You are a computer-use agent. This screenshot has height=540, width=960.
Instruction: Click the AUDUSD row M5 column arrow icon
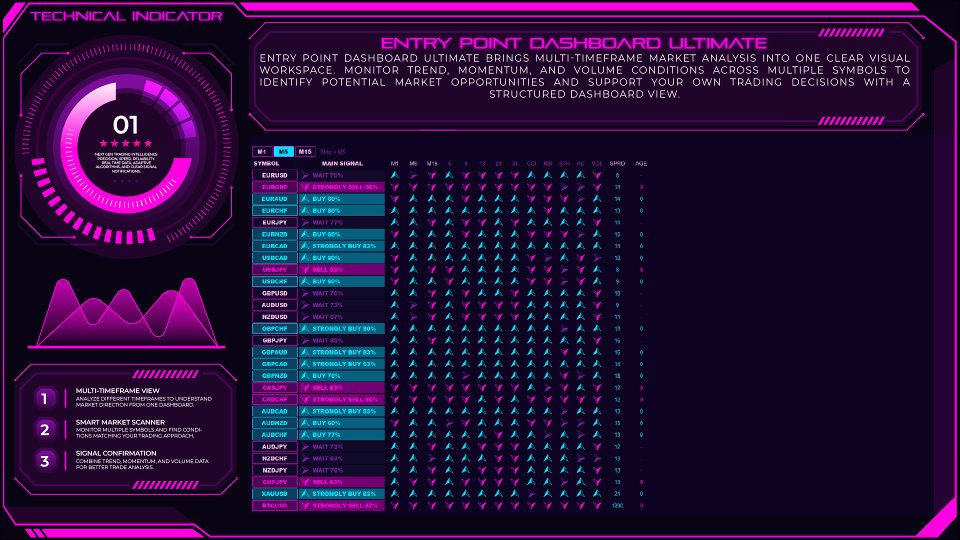413,305
